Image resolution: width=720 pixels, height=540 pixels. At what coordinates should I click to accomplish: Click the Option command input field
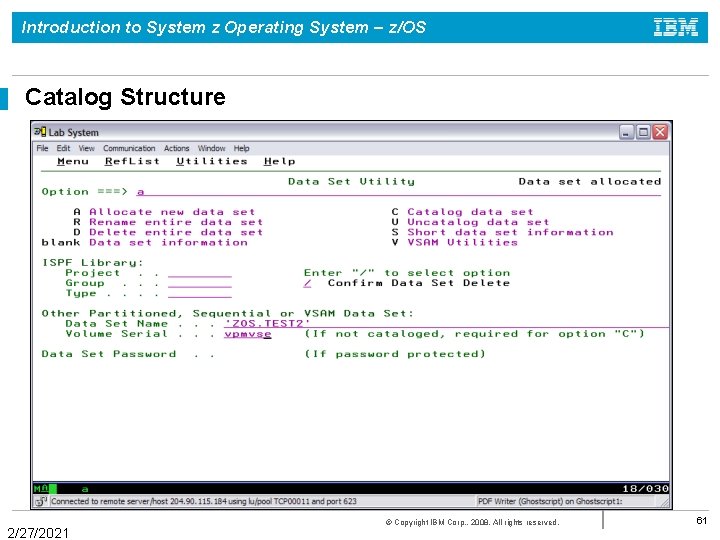(x=399, y=191)
